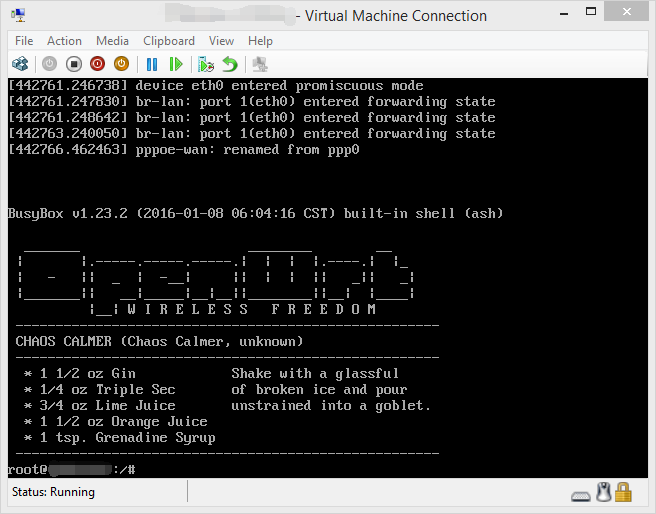Click the enhanced session toolbar icon
Viewport: 656px width, 514px height.
coord(260,64)
